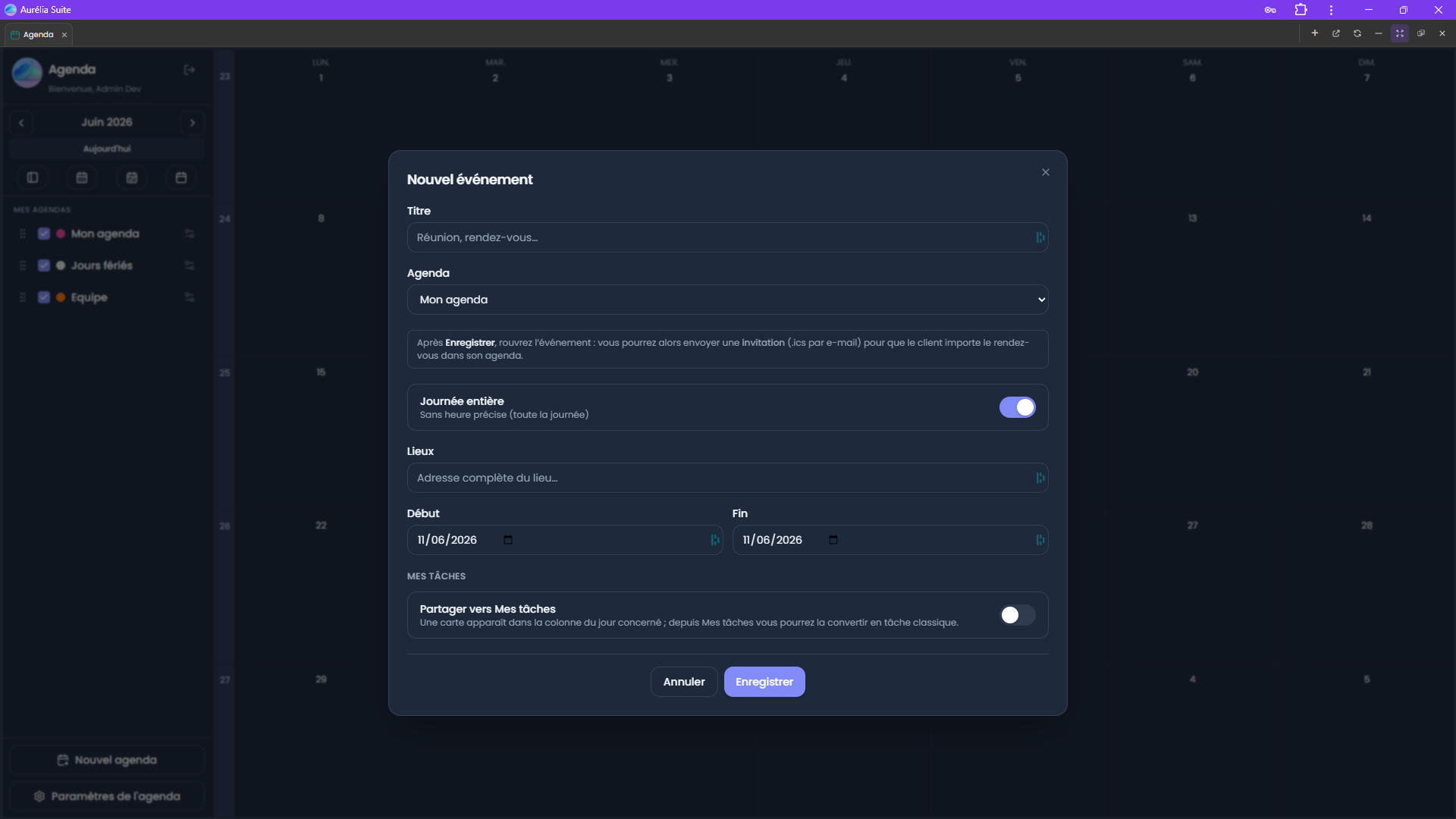The width and height of the screenshot is (1456, 819).
Task: Open the Début date picker calendar icon
Action: click(x=508, y=540)
